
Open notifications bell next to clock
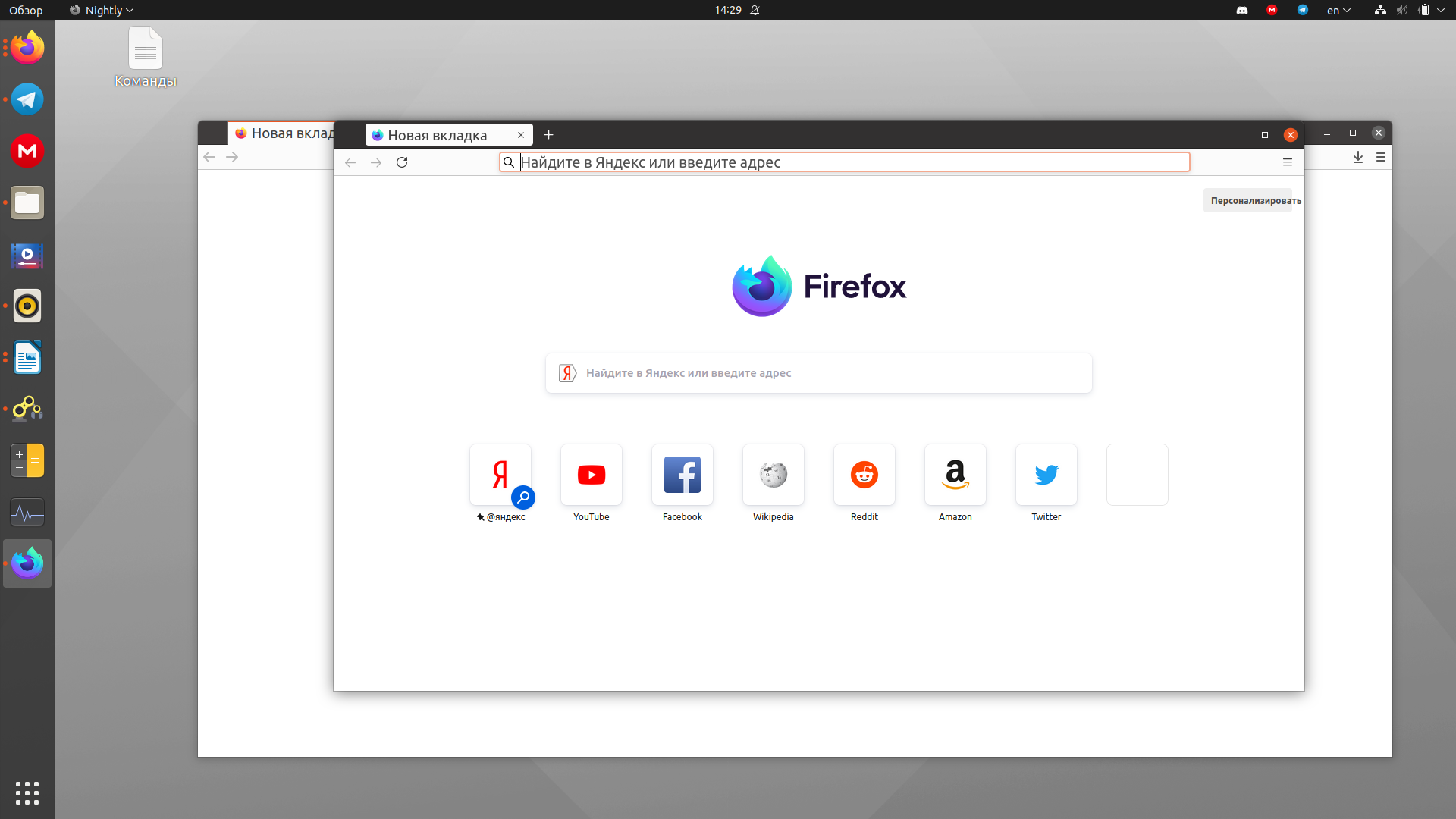[x=755, y=10]
